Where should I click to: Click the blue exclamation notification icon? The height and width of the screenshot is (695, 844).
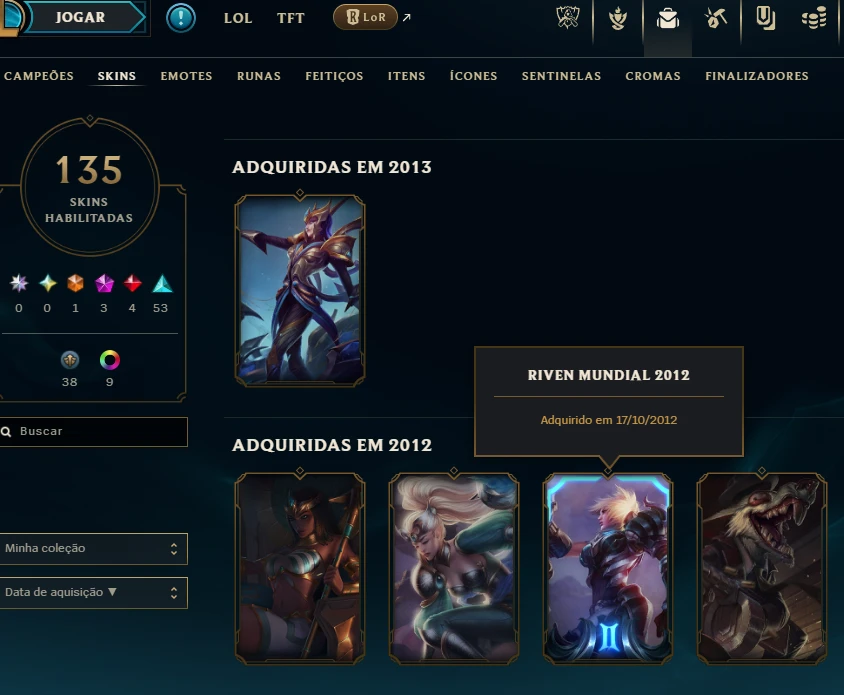click(x=180, y=18)
